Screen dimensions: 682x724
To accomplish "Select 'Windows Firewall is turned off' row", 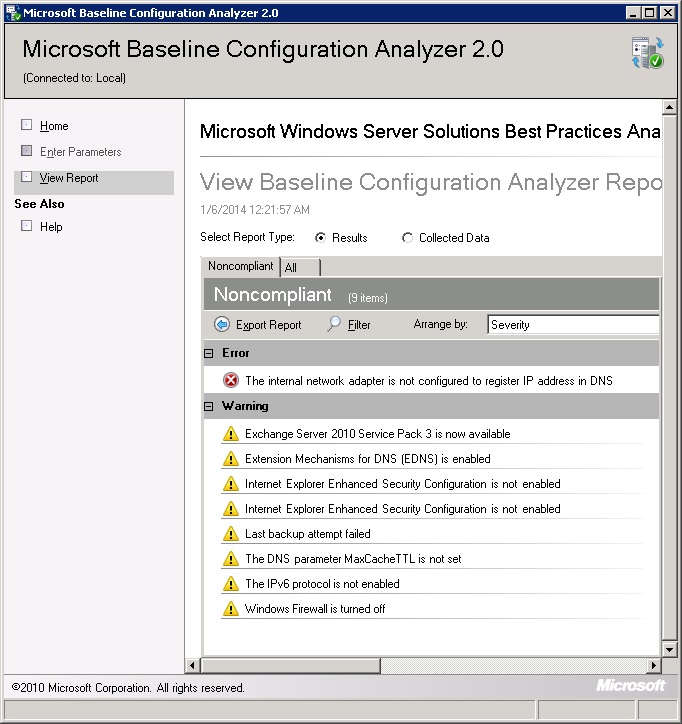I will [x=432, y=609].
